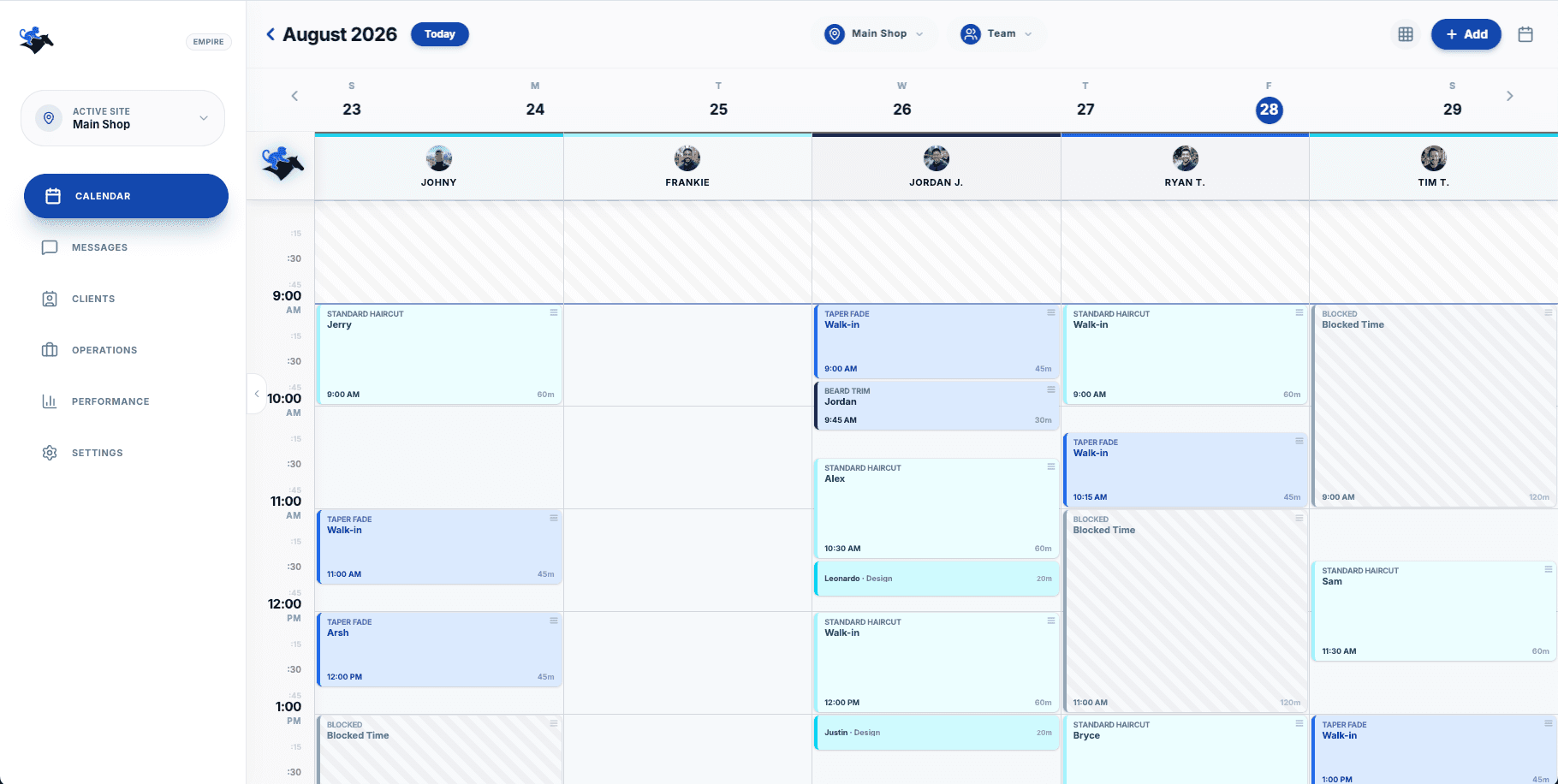
Task: Click the horse logo in sidebar header
Action: click(x=36, y=40)
